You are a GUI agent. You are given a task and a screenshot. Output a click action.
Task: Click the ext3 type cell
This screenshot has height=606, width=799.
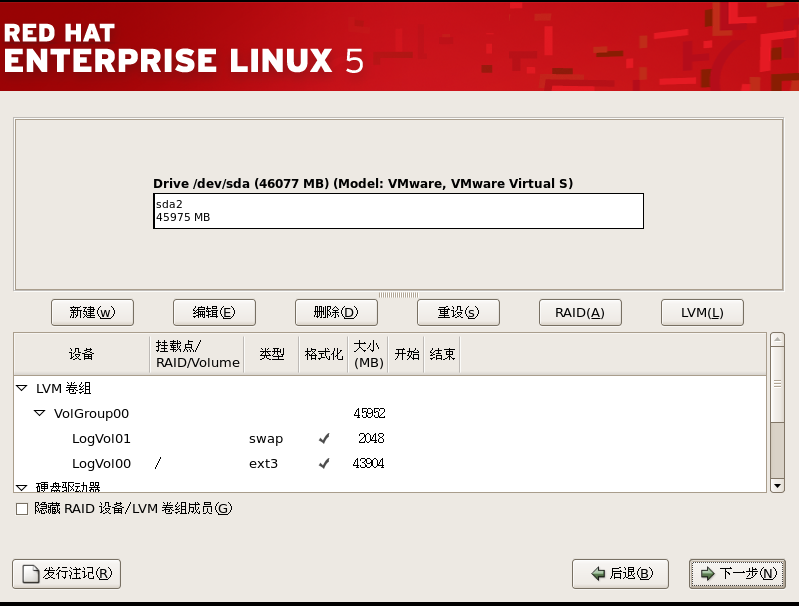point(263,464)
